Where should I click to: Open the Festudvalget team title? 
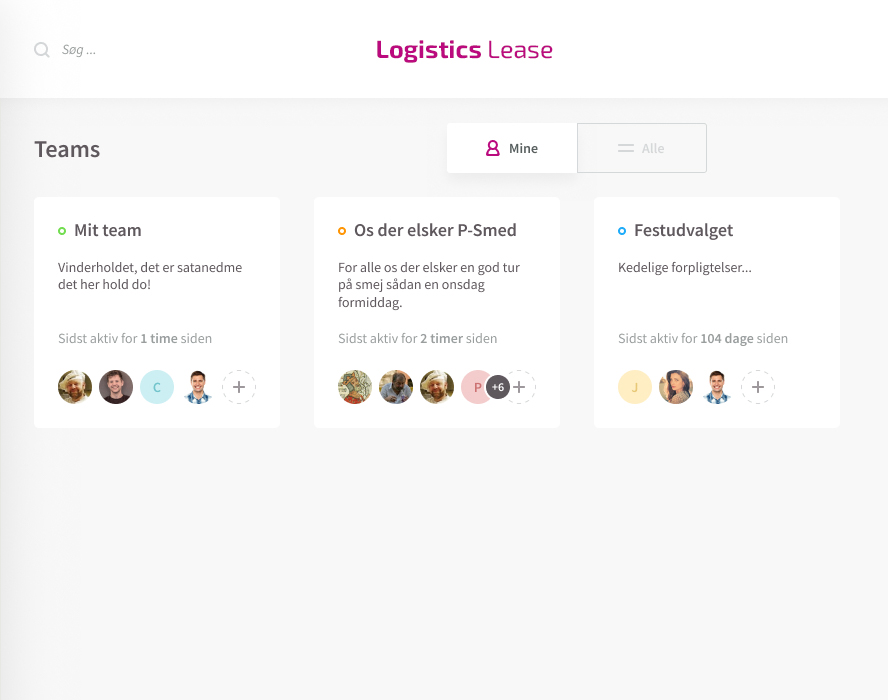684,231
